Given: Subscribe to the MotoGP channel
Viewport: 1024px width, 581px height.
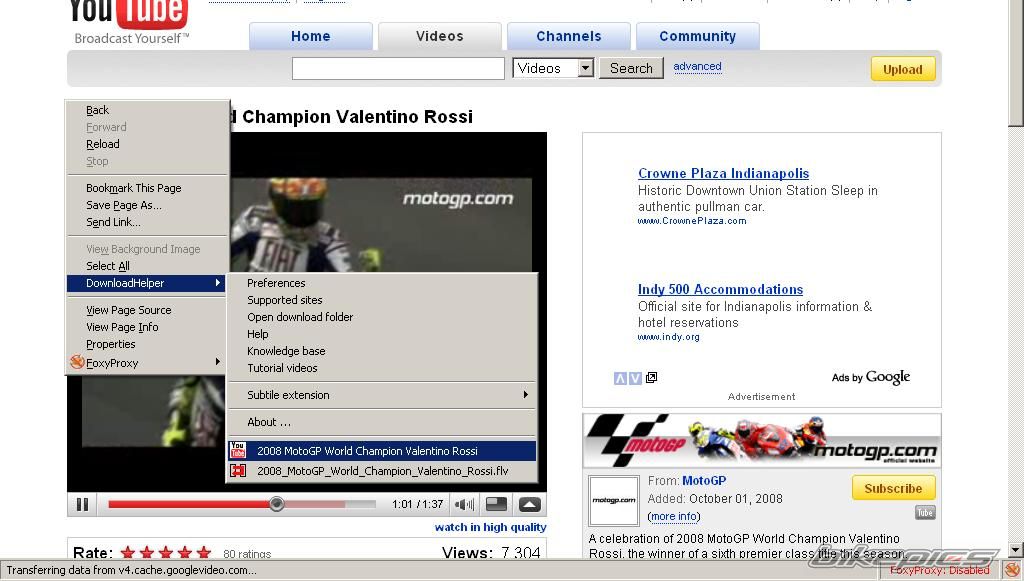Looking at the screenshot, I should tap(893, 488).
